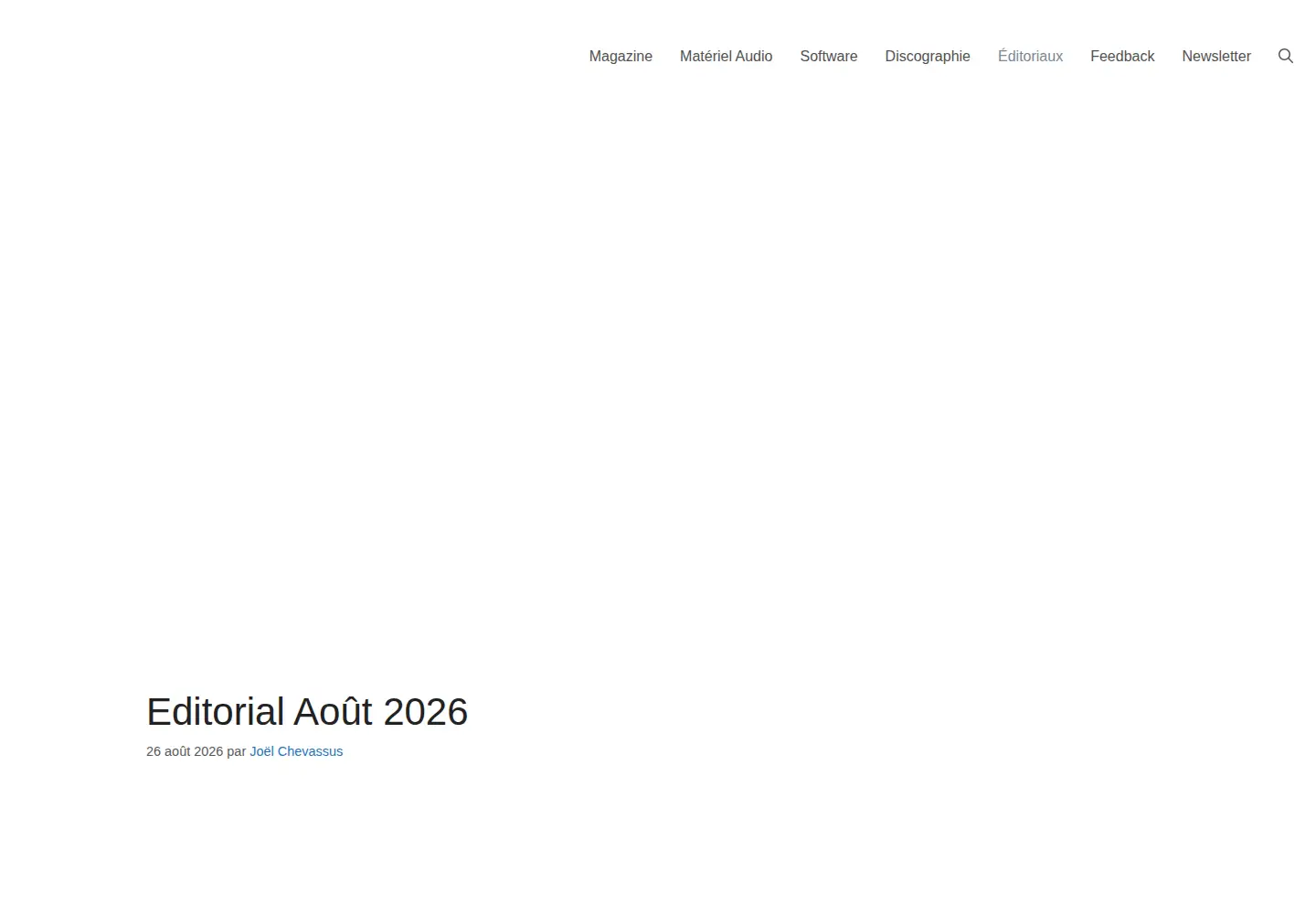Click the date 26 août 2026
This screenshot has height=914, width=1316.
tap(185, 751)
